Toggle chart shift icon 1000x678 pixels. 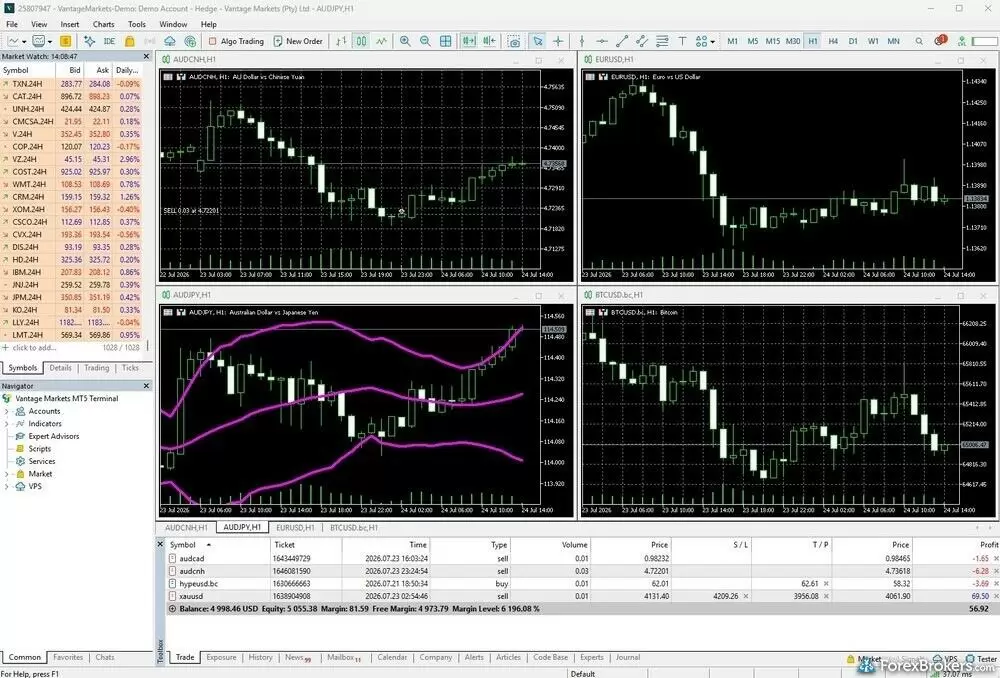[x=489, y=41]
